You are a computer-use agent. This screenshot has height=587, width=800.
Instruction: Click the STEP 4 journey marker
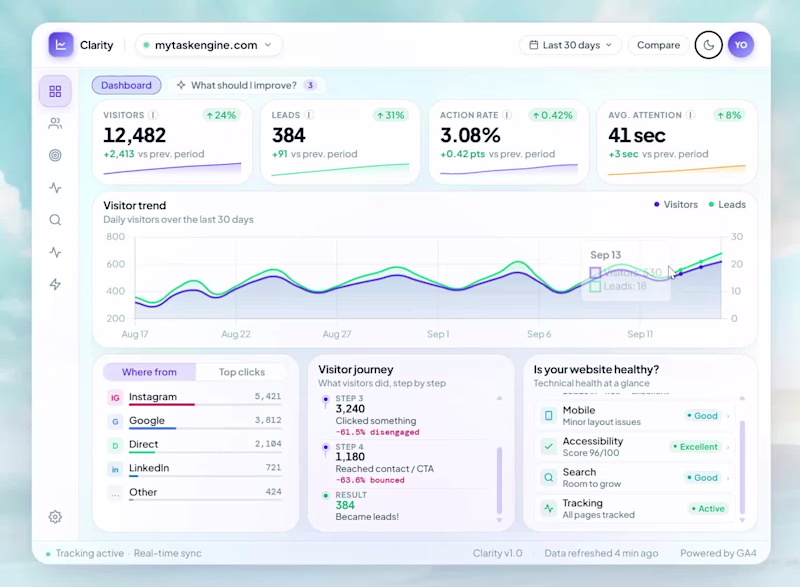[326, 447]
